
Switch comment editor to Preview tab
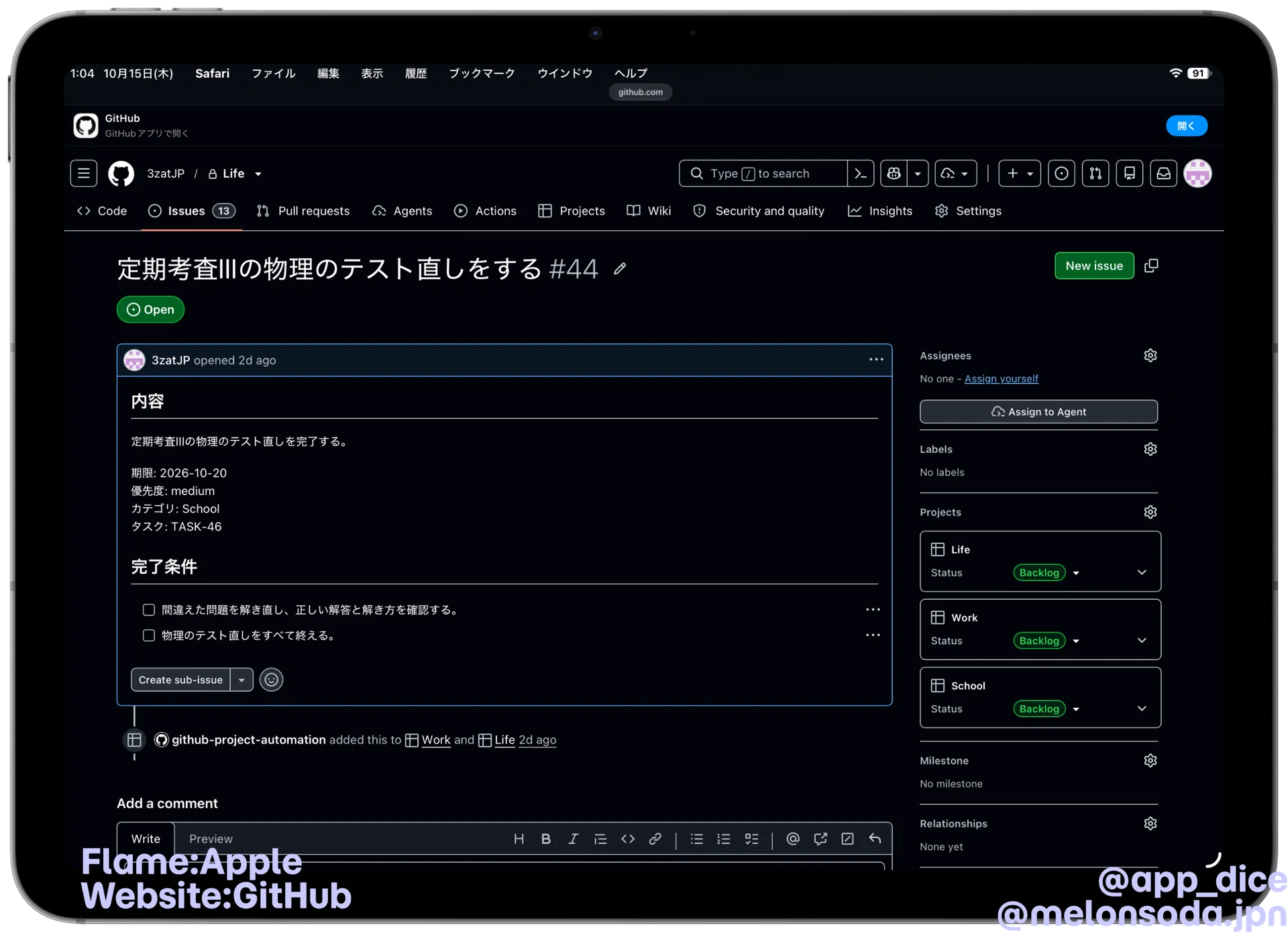click(211, 839)
